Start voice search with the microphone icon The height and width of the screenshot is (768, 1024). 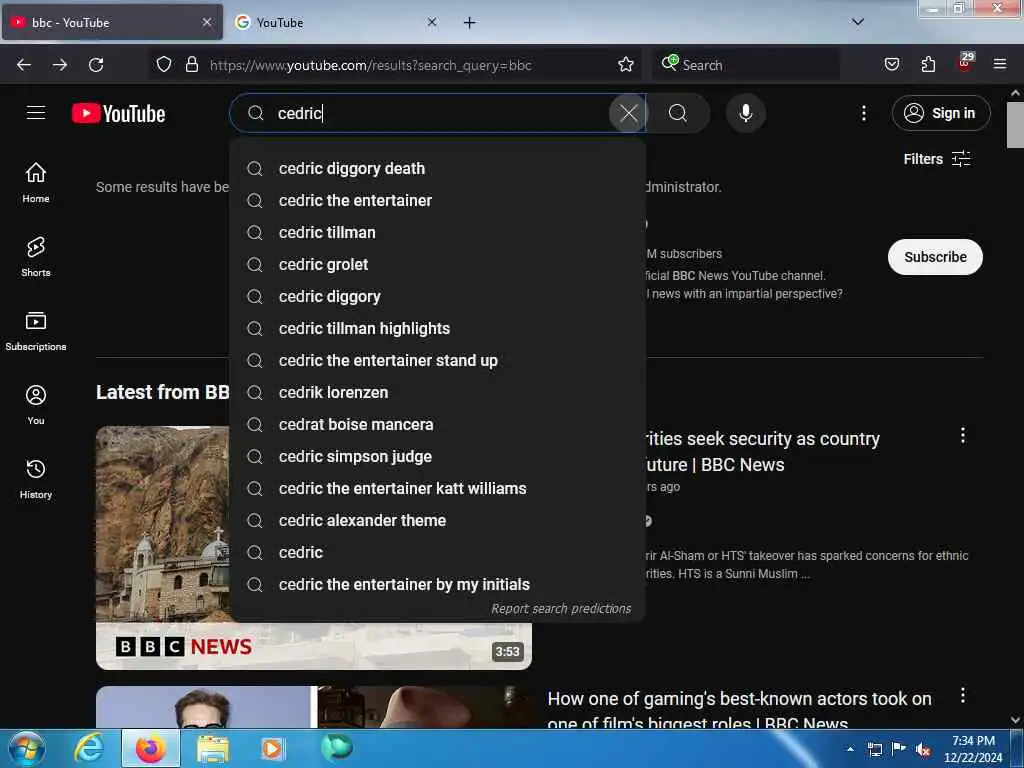(745, 113)
